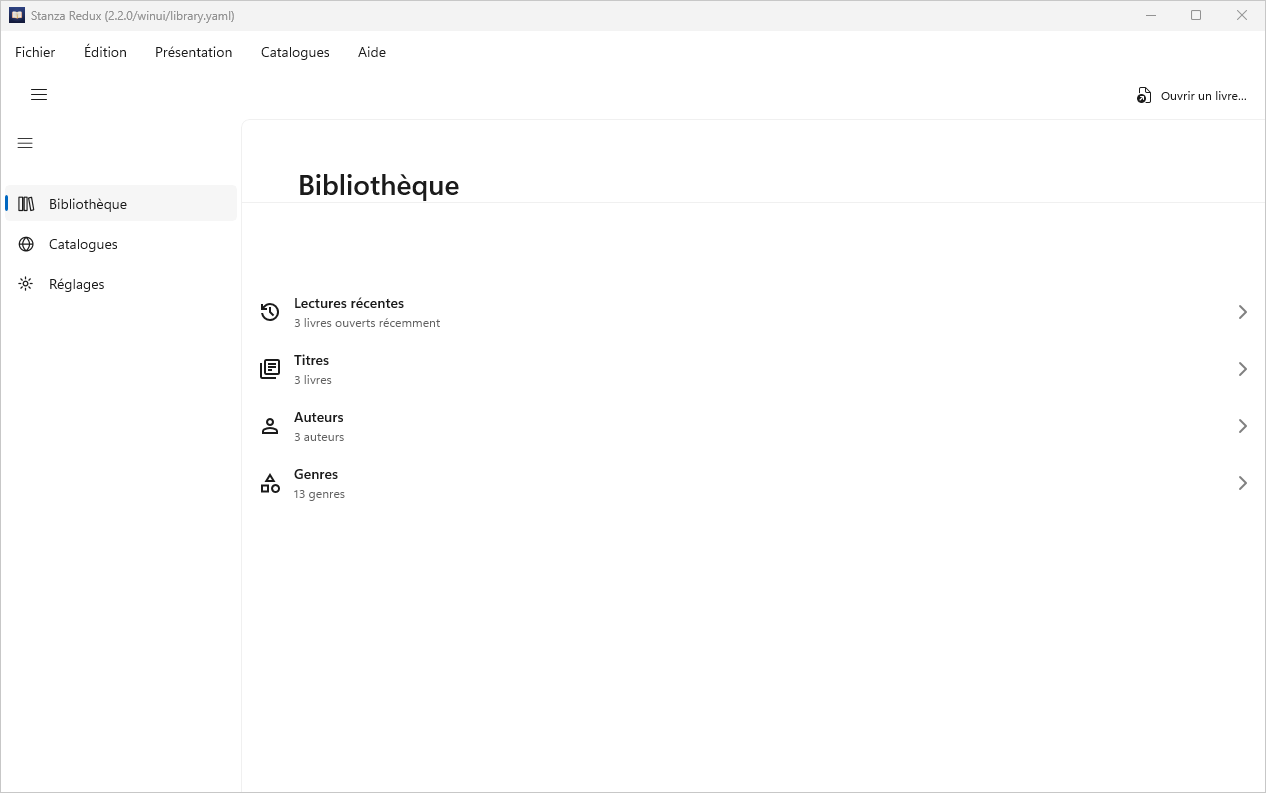This screenshot has width=1266, height=793.
Task: Open the Réglages label in the sidebar
Action: (77, 284)
